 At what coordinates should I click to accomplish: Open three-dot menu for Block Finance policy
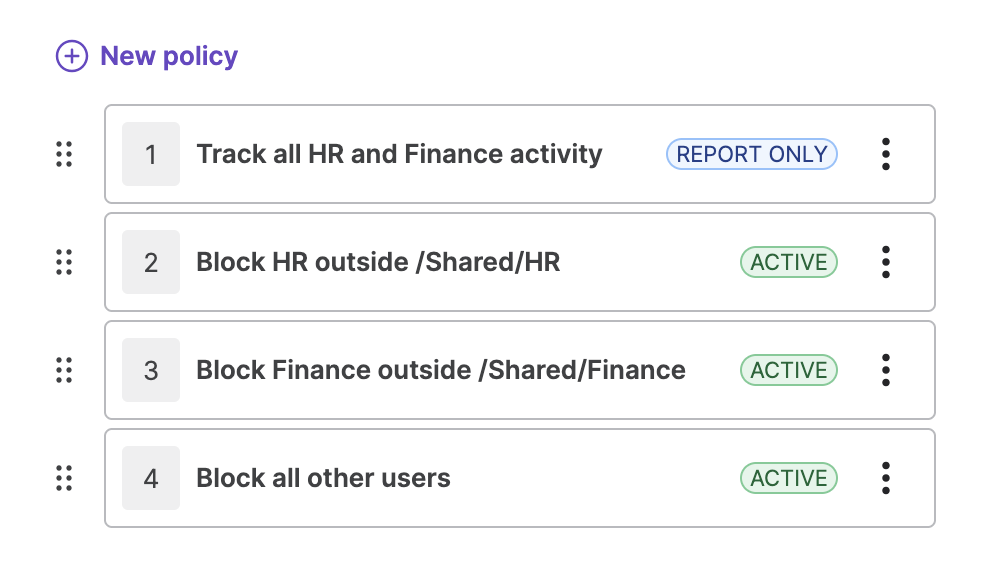coord(885,370)
